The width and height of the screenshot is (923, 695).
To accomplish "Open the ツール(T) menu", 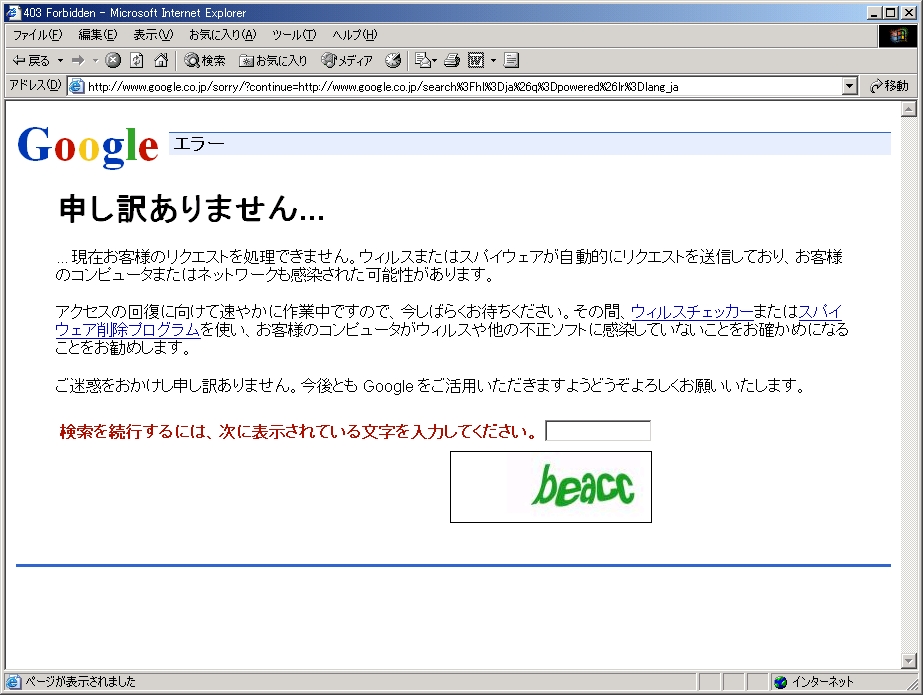I will (x=294, y=35).
